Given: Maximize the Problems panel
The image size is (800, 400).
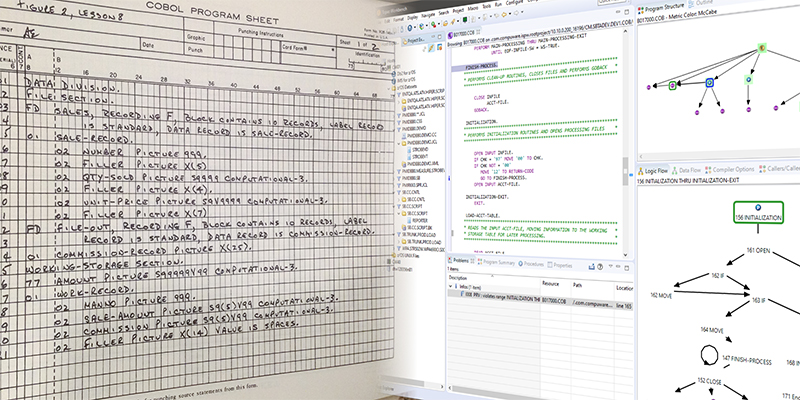Looking at the screenshot, I should pos(627,268).
